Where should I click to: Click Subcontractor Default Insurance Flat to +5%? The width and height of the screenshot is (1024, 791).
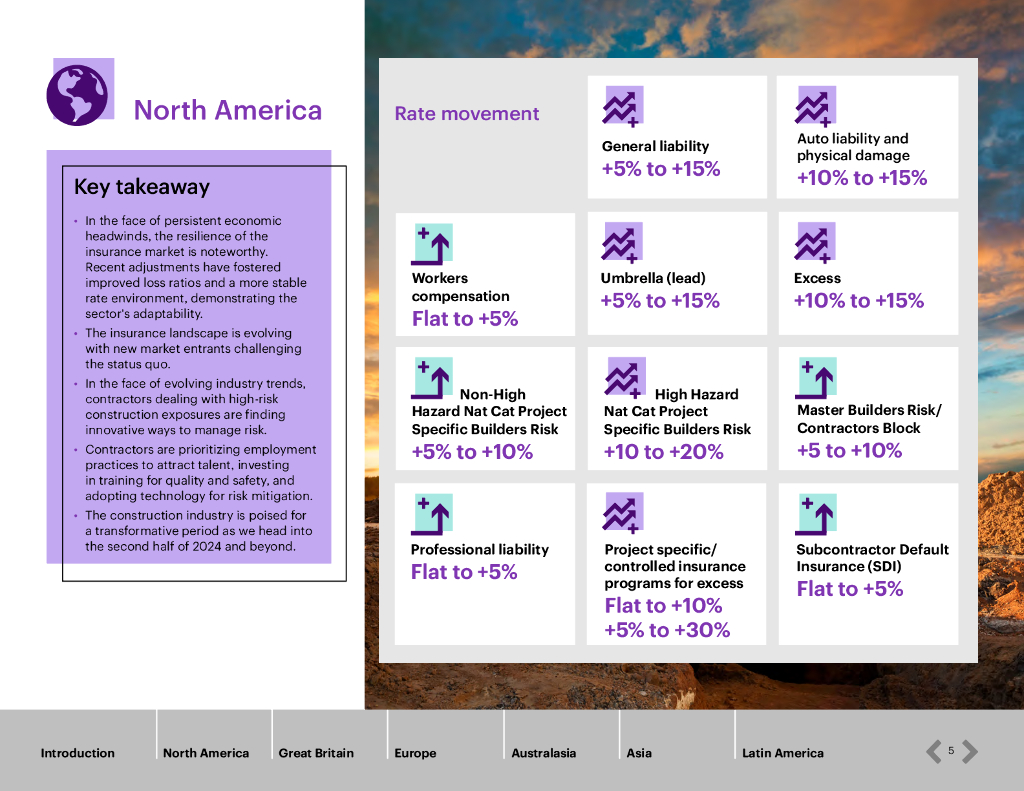(850, 589)
